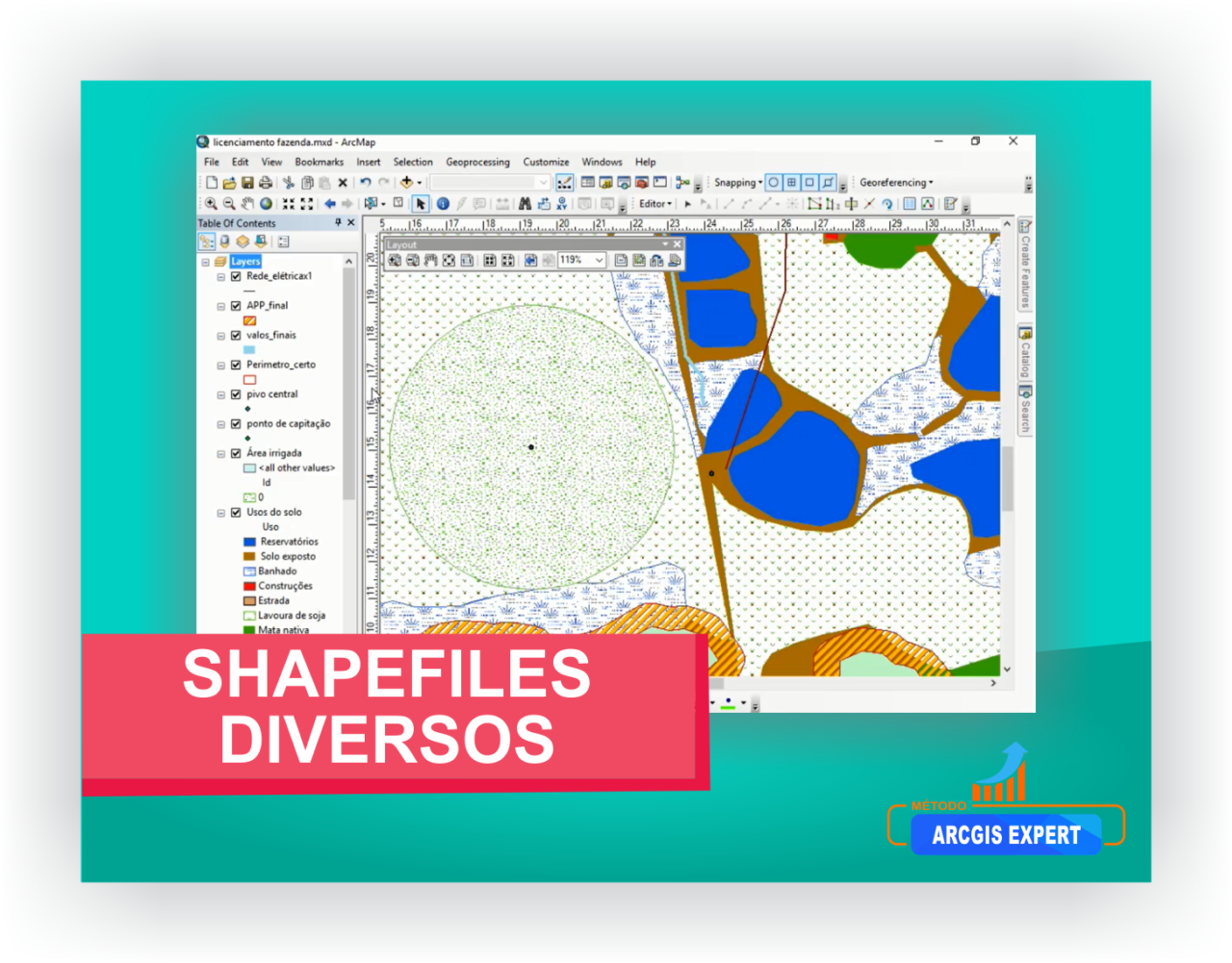Click the Editor button

tap(654, 204)
